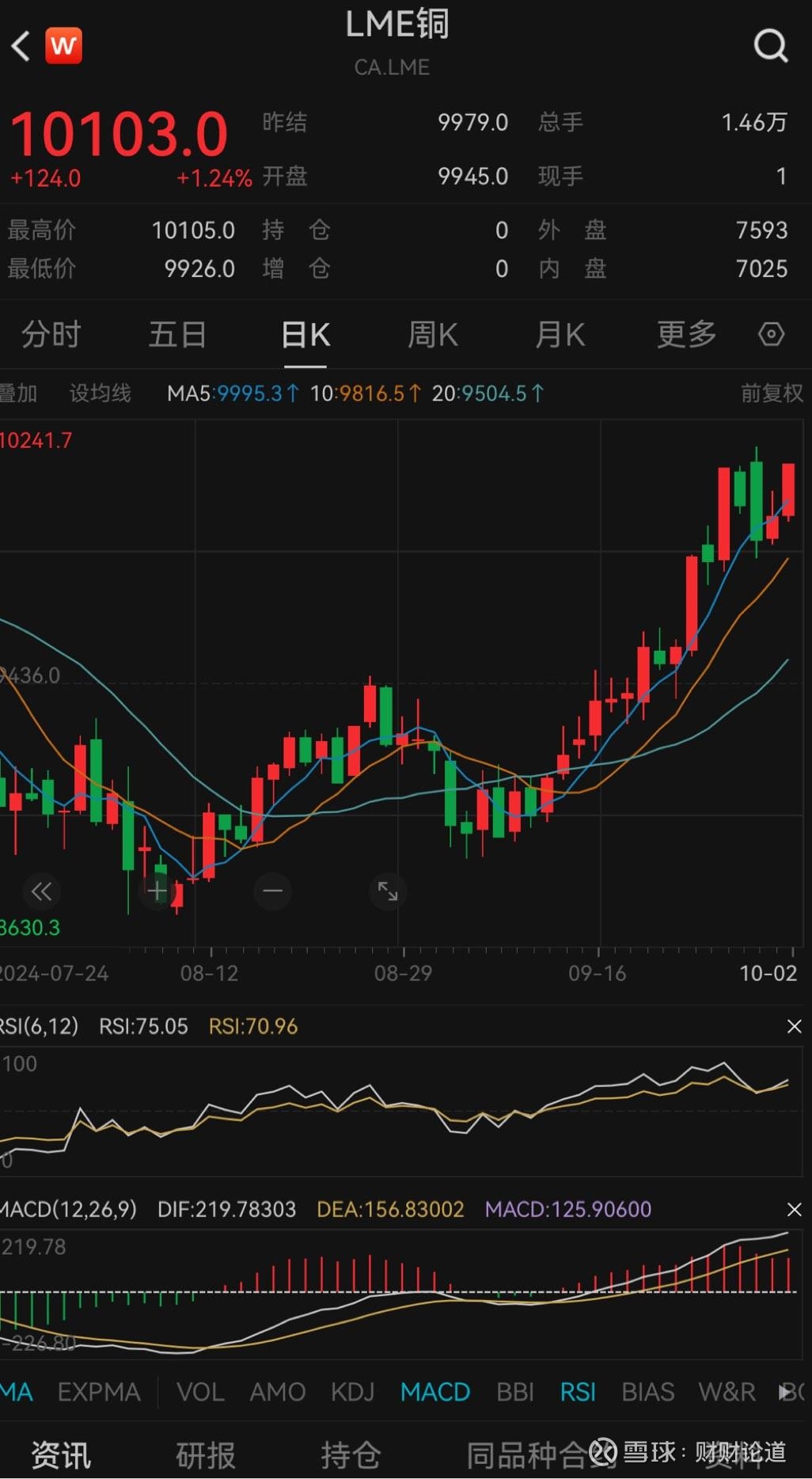Open chart settings hexagon icon

point(771,334)
